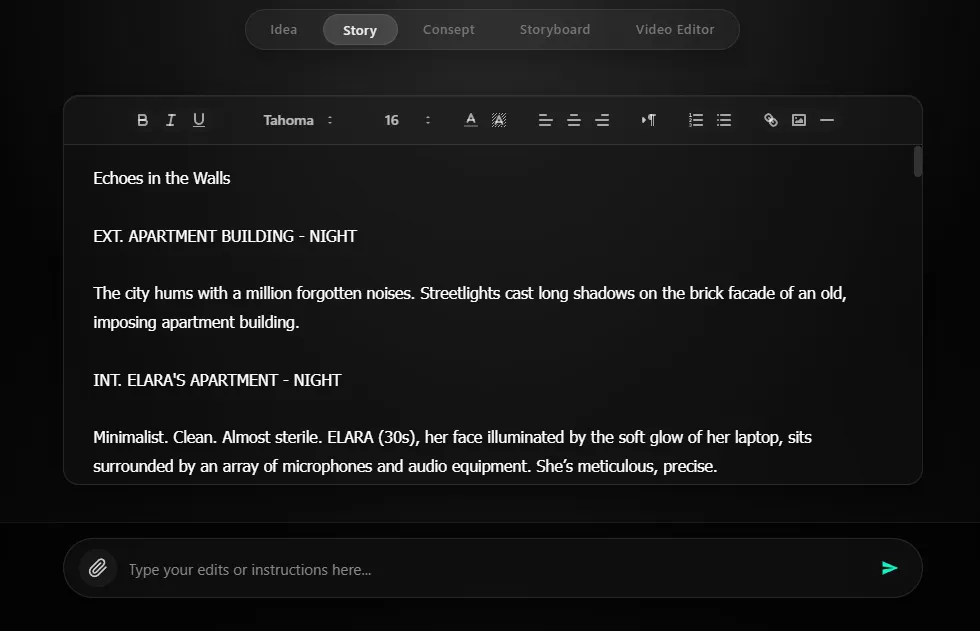
Task: Insert a hyperlink
Action: (771, 120)
